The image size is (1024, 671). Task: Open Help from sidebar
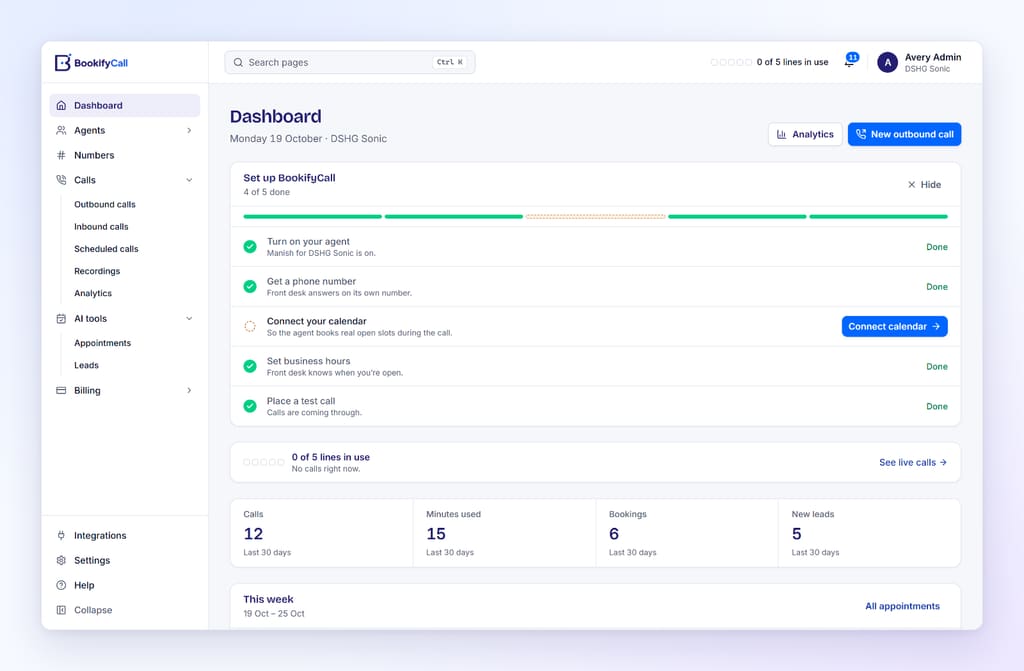click(125, 585)
